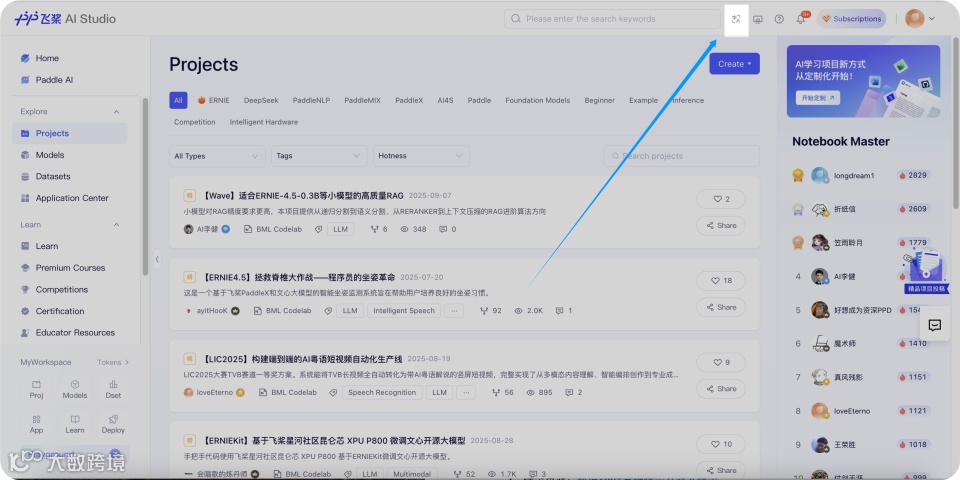The height and width of the screenshot is (480, 960).
Task: Open the Wave RAG project title
Action: 302,196
